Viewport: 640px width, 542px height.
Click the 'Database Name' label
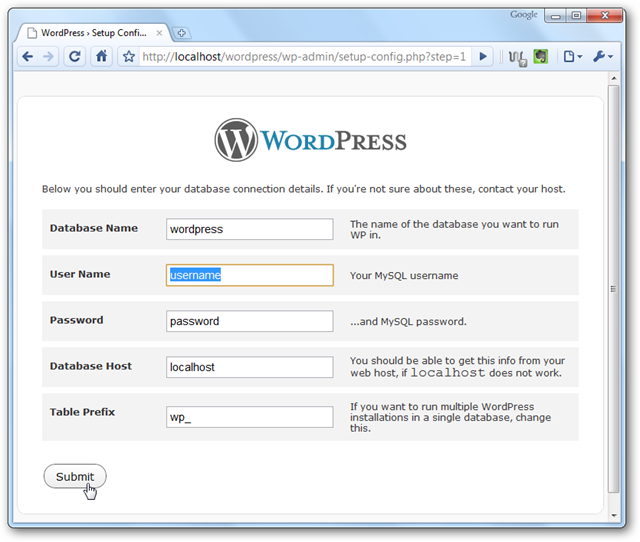coord(94,228)
